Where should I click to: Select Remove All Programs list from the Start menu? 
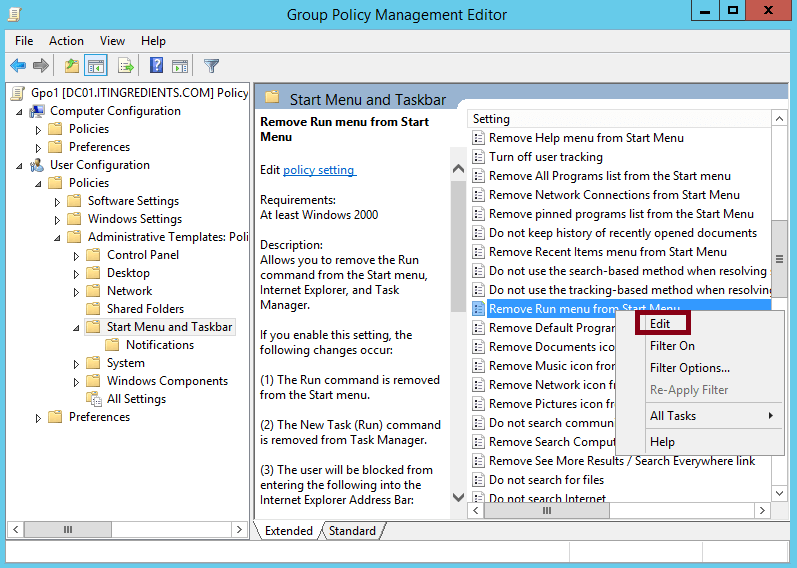610,176
